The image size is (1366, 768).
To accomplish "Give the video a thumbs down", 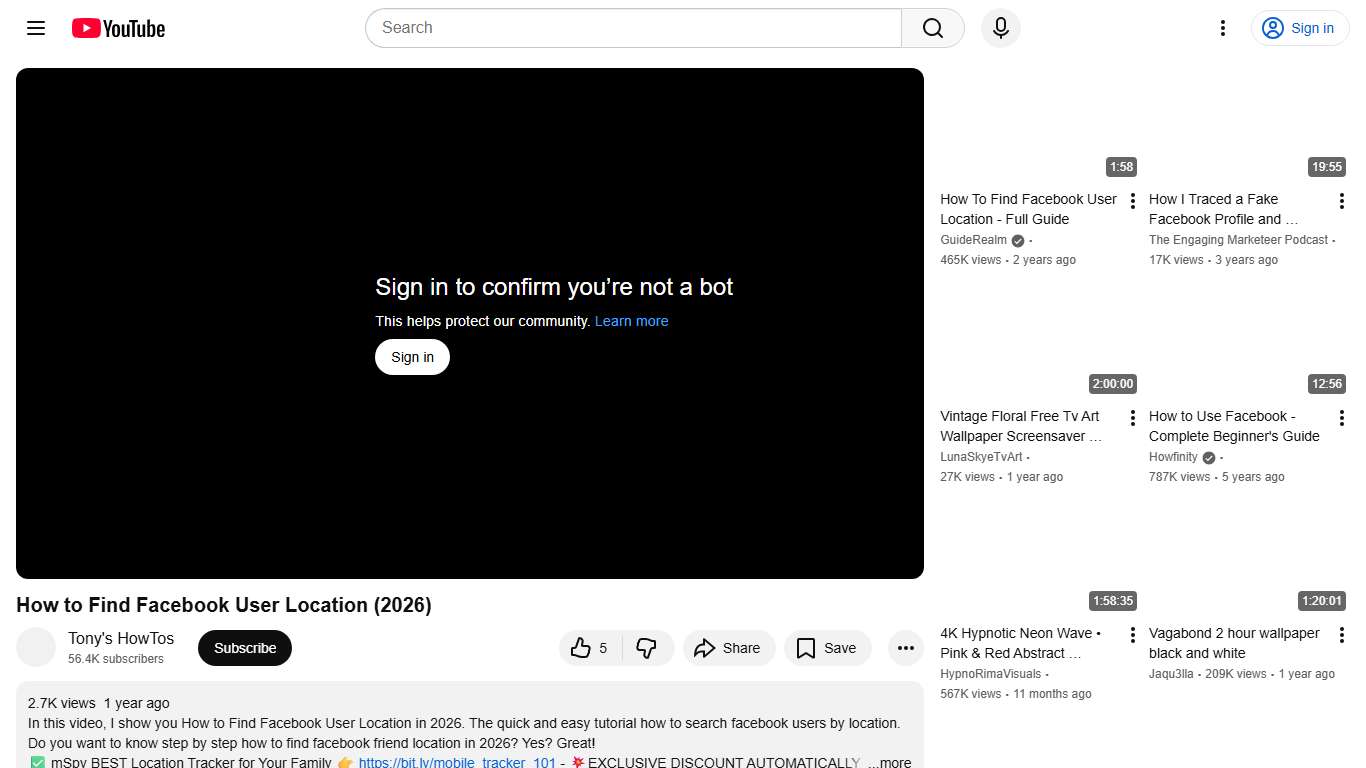I will click(x=648, y=648).
